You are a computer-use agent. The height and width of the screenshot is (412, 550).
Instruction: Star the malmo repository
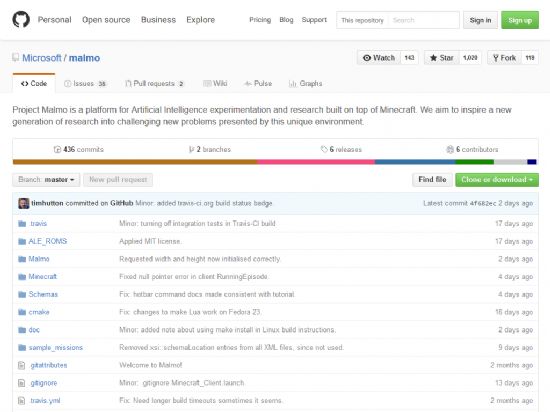point(442,58)
